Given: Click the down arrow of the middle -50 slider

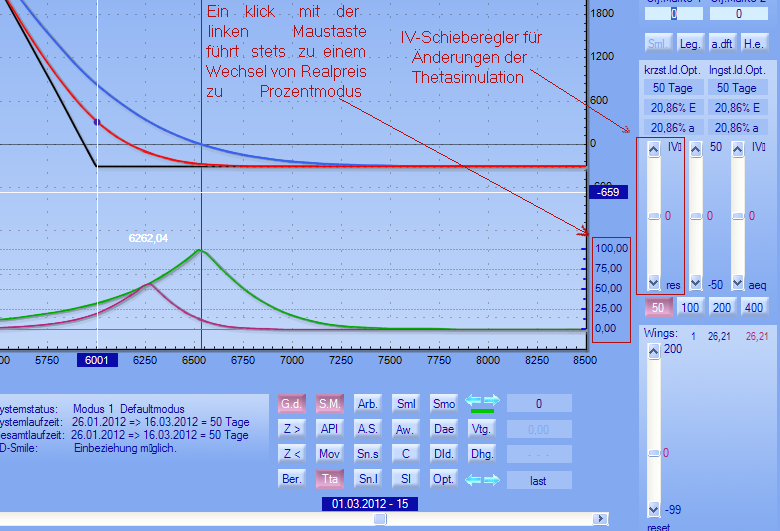Looking at the screenshot, I should point(695,284).
